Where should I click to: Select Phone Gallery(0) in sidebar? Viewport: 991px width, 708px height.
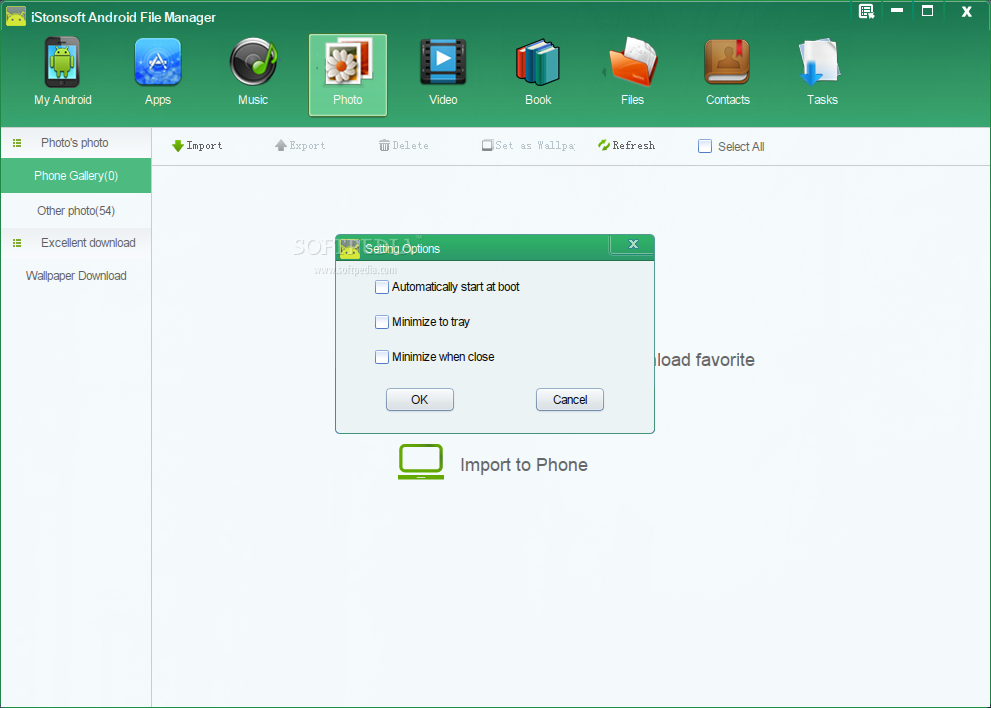tap(76, 176)
